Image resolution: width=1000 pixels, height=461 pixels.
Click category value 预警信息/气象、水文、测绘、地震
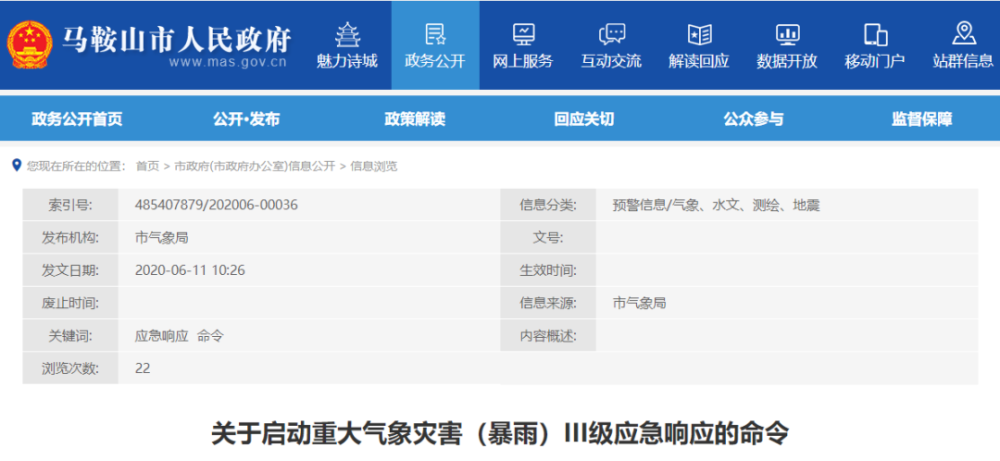tap(716, 205)
